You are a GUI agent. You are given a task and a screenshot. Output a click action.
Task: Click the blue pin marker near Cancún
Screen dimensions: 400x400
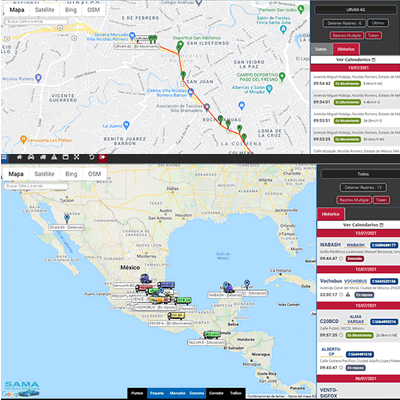(x=247, y=283)
